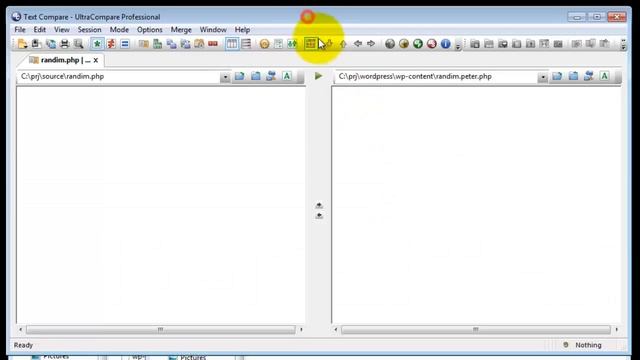Expand toolbar overflow arrow after info icon
This screenshot has height=360, width=640.
pyautogui.click(x=458, y=46)
